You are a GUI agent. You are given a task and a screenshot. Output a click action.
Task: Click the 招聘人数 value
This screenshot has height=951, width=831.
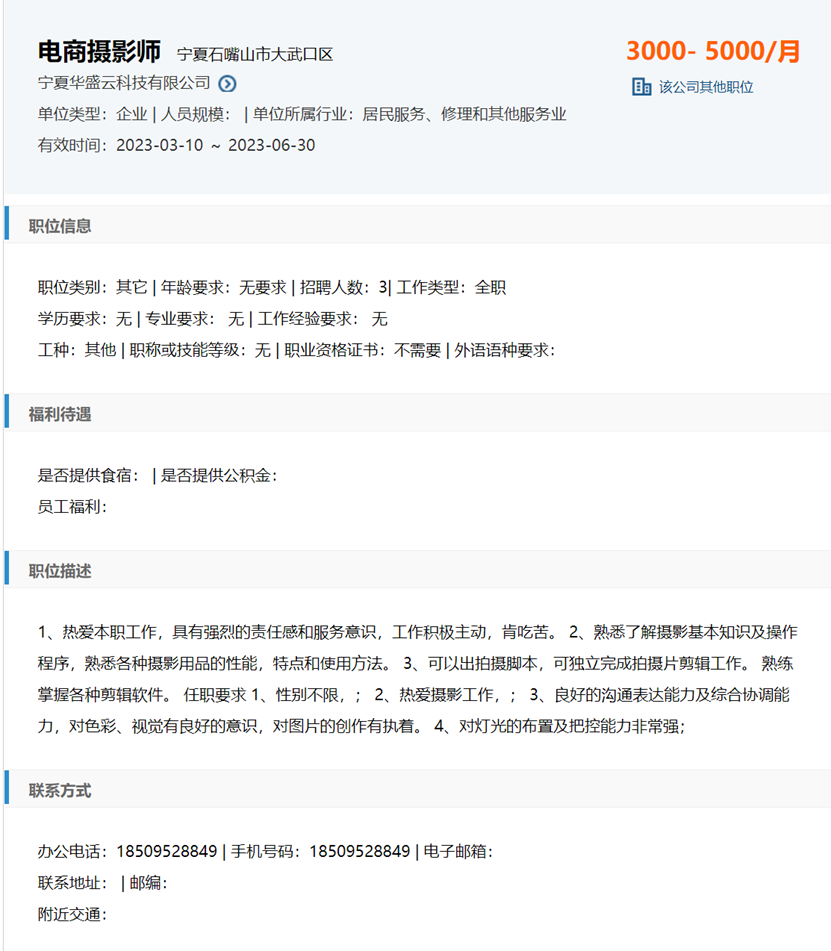pos(382,288)
